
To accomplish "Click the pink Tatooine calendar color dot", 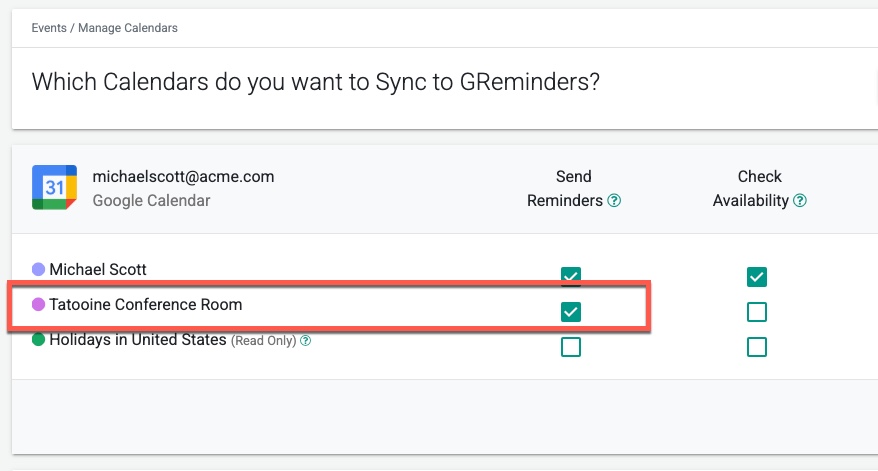I will point(39,304).
